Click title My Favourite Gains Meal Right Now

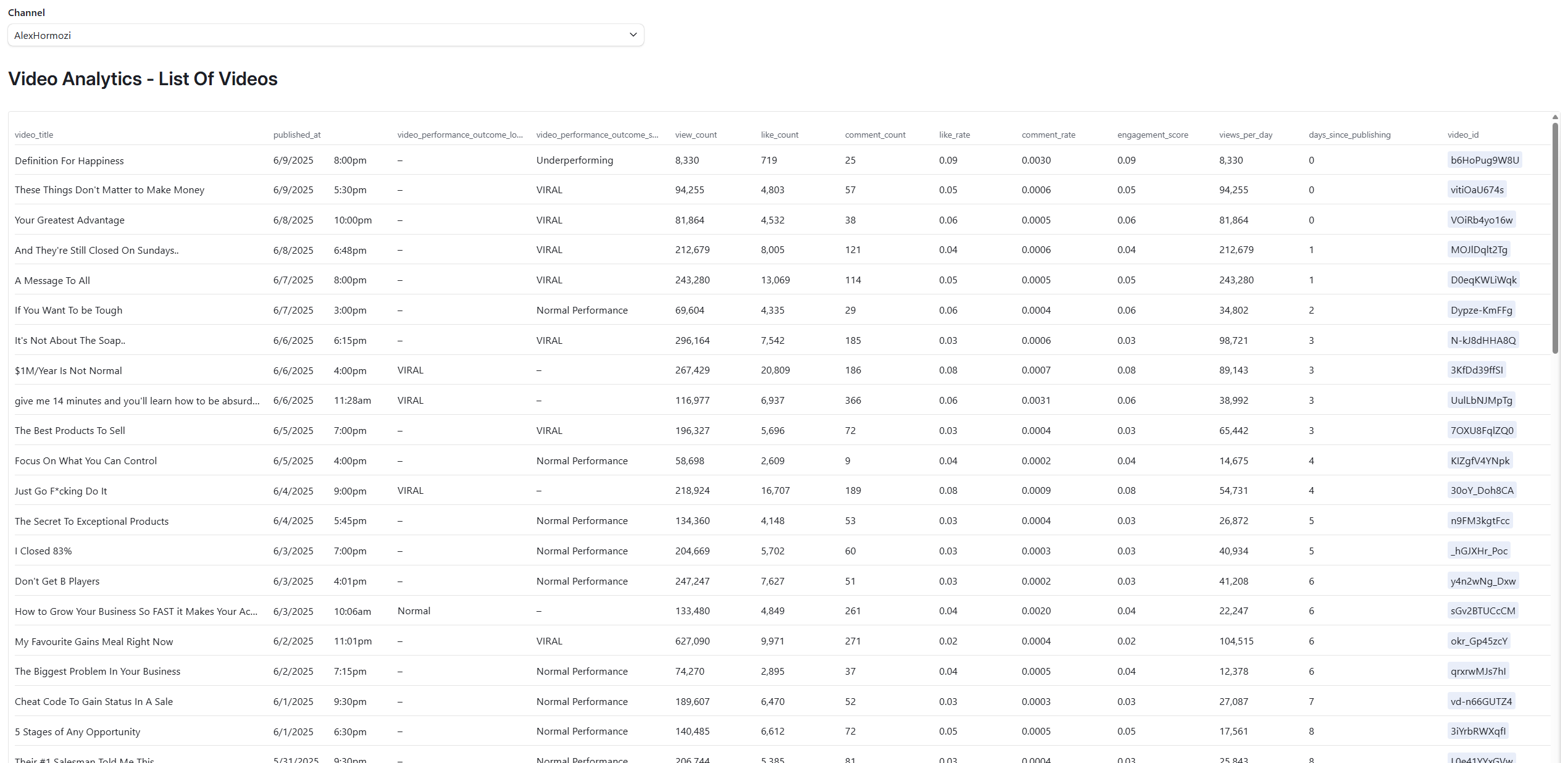click(94, 642)
